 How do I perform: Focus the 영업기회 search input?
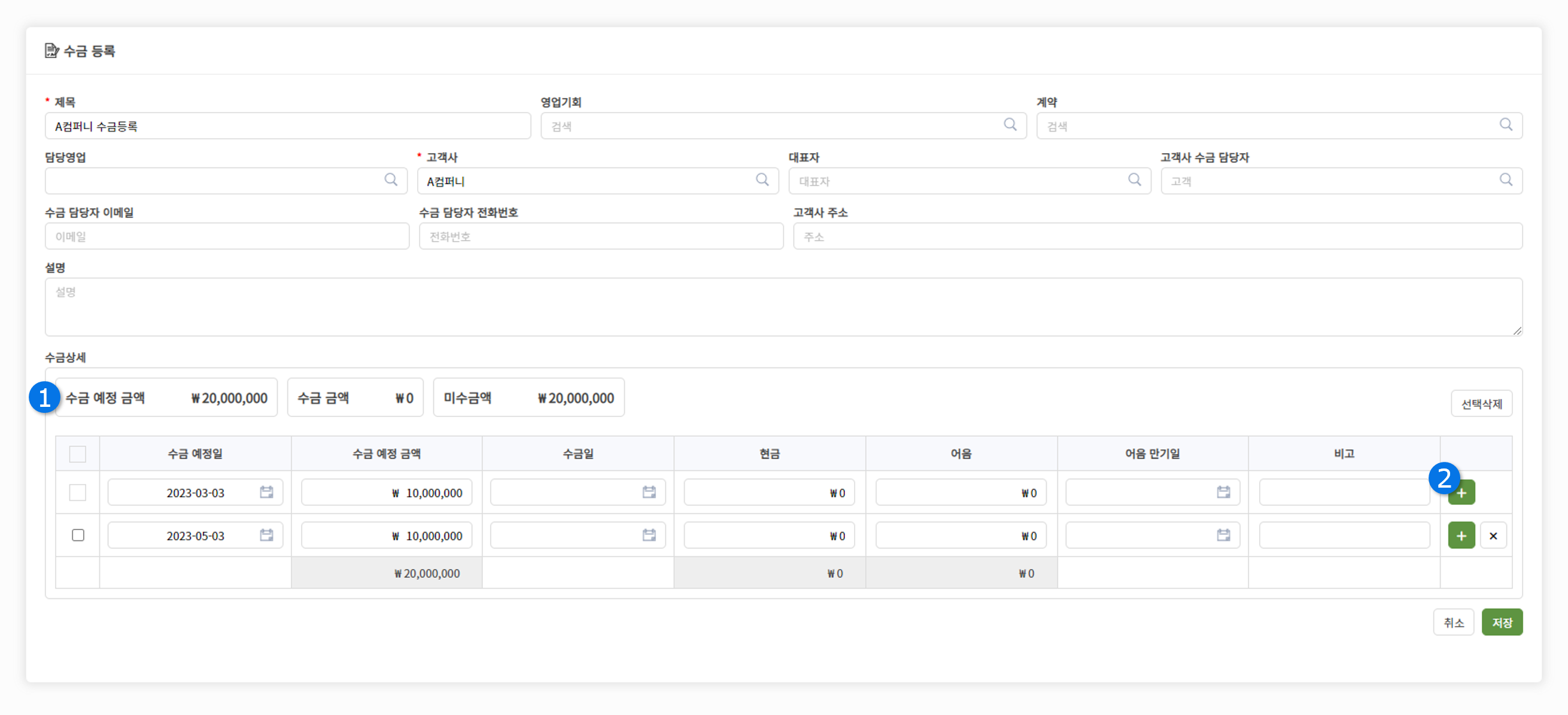click(x=783, y=126)
